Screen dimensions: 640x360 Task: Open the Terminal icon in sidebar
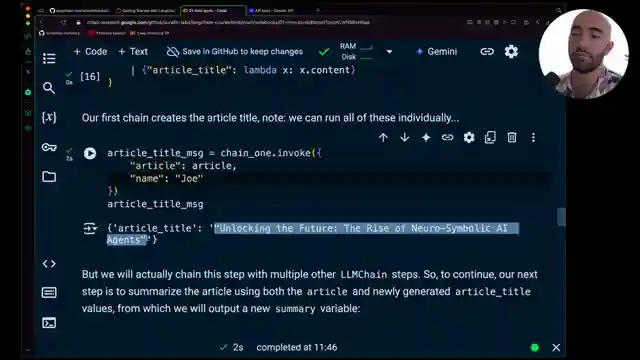pos(49,323)
